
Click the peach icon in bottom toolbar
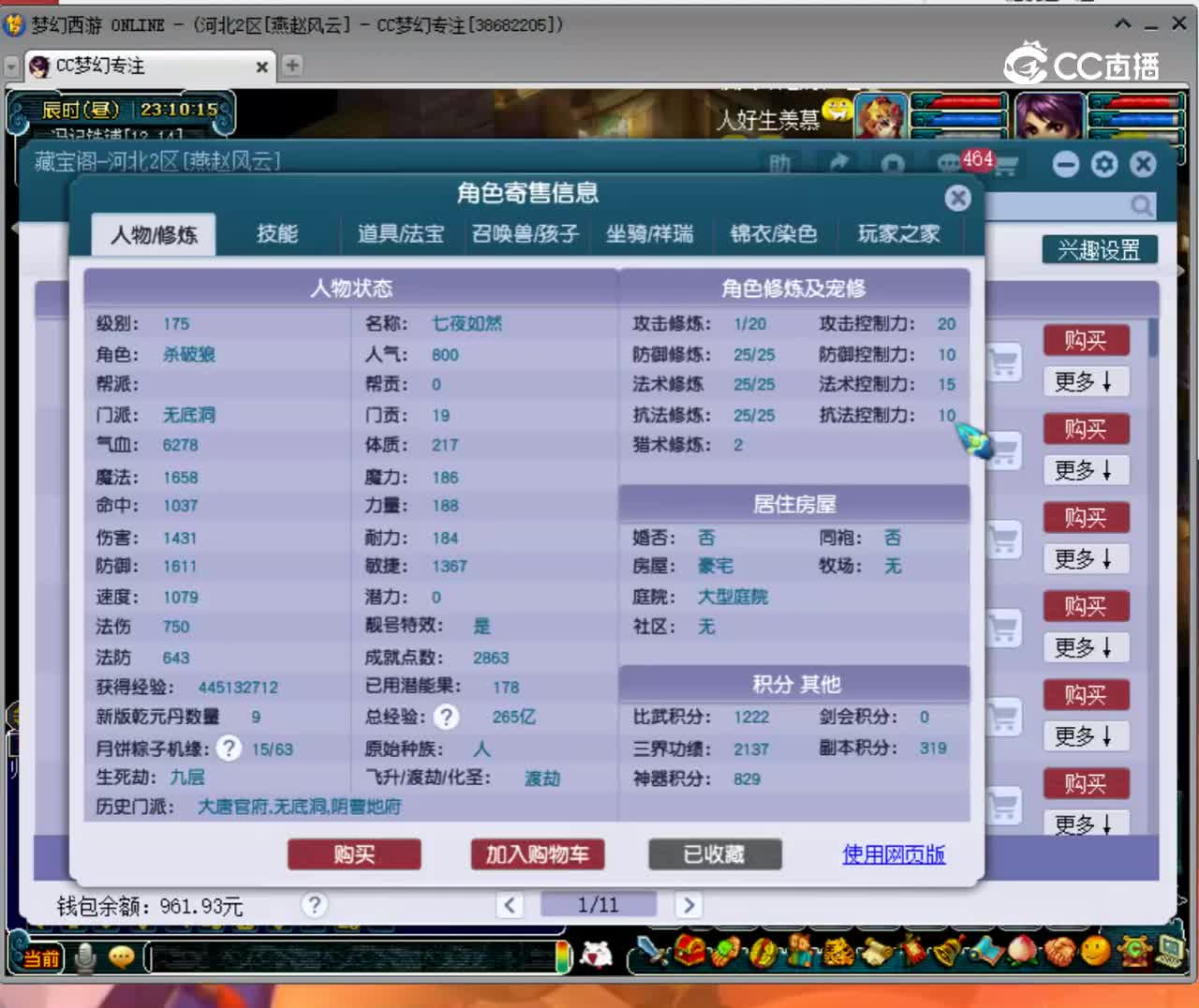pyautogui.click(x=1022, y=952)
